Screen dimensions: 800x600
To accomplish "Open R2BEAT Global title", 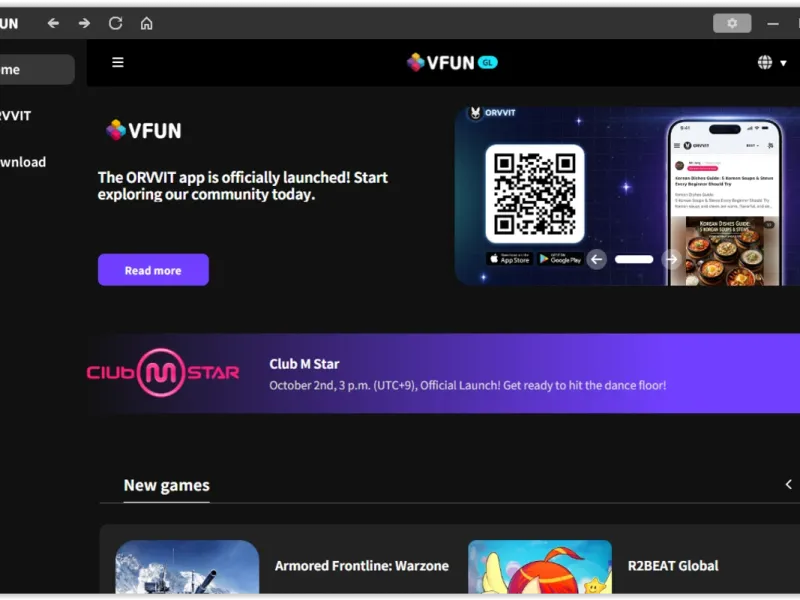I will pos(673,566).
